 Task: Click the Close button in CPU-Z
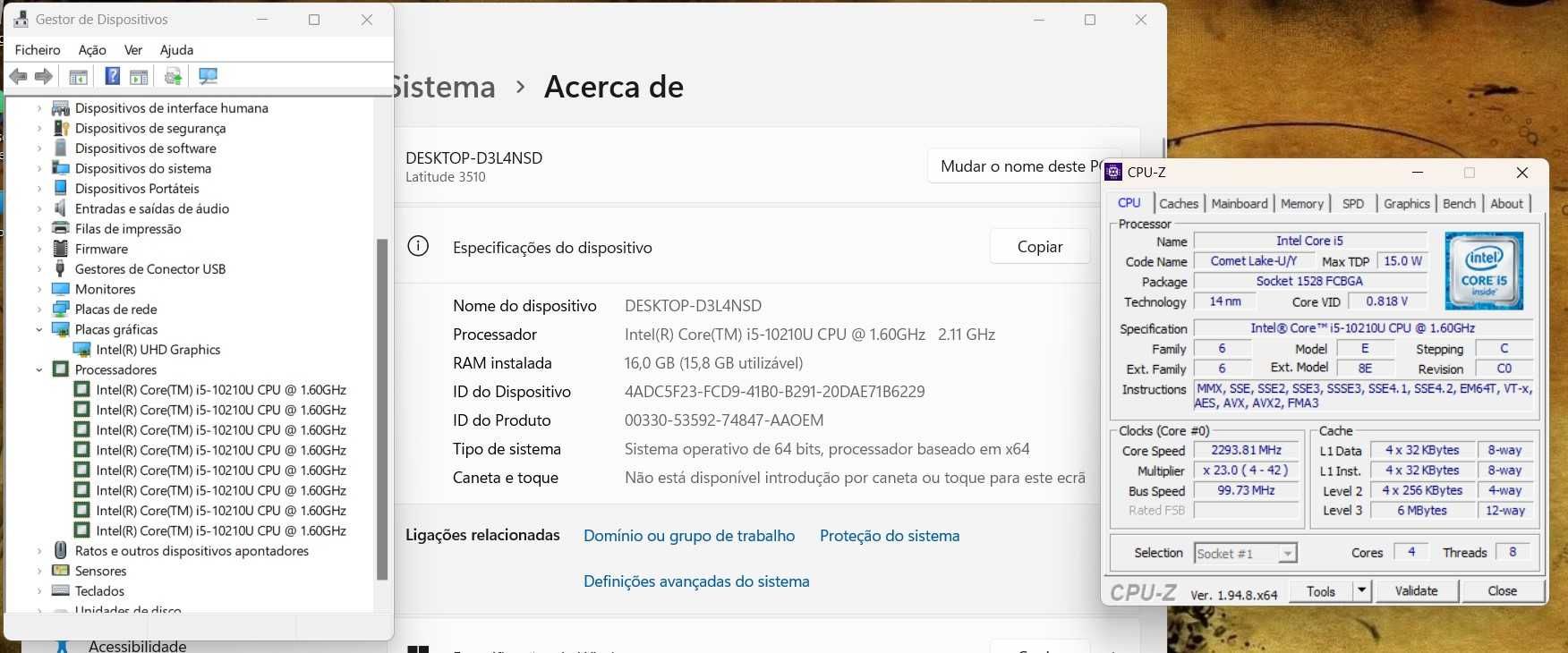coord(1502,590)
